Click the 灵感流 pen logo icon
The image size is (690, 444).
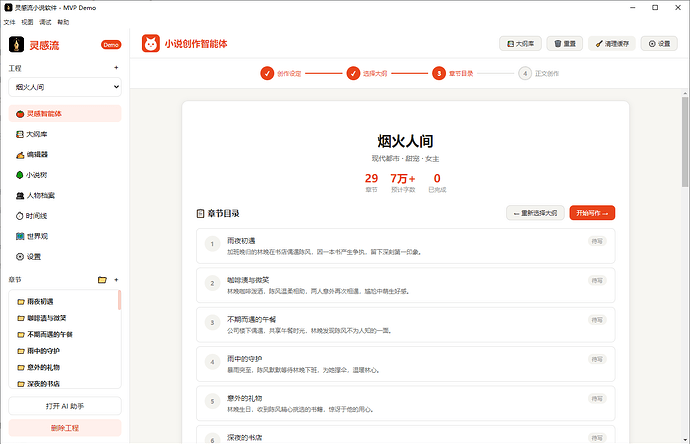16,44
